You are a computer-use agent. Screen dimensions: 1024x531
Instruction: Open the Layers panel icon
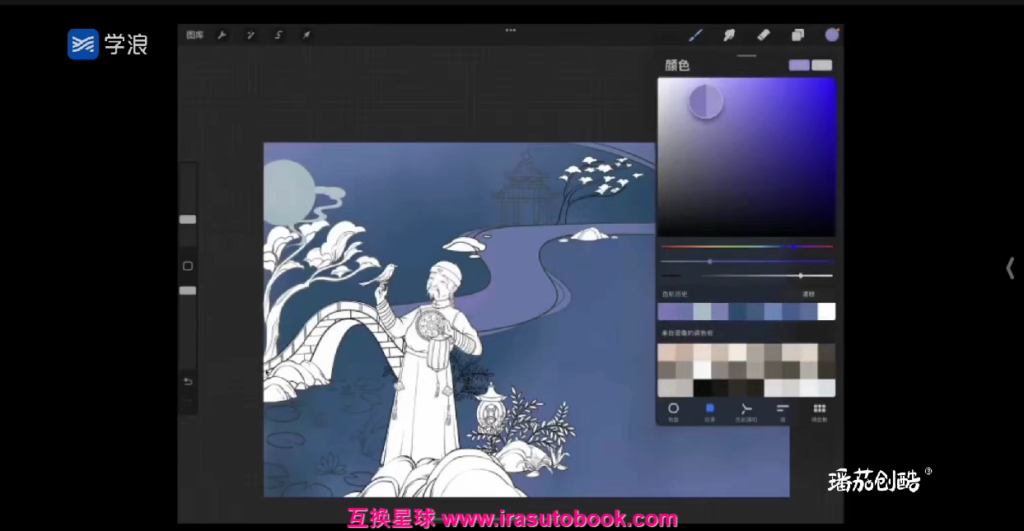coord(797,35)
